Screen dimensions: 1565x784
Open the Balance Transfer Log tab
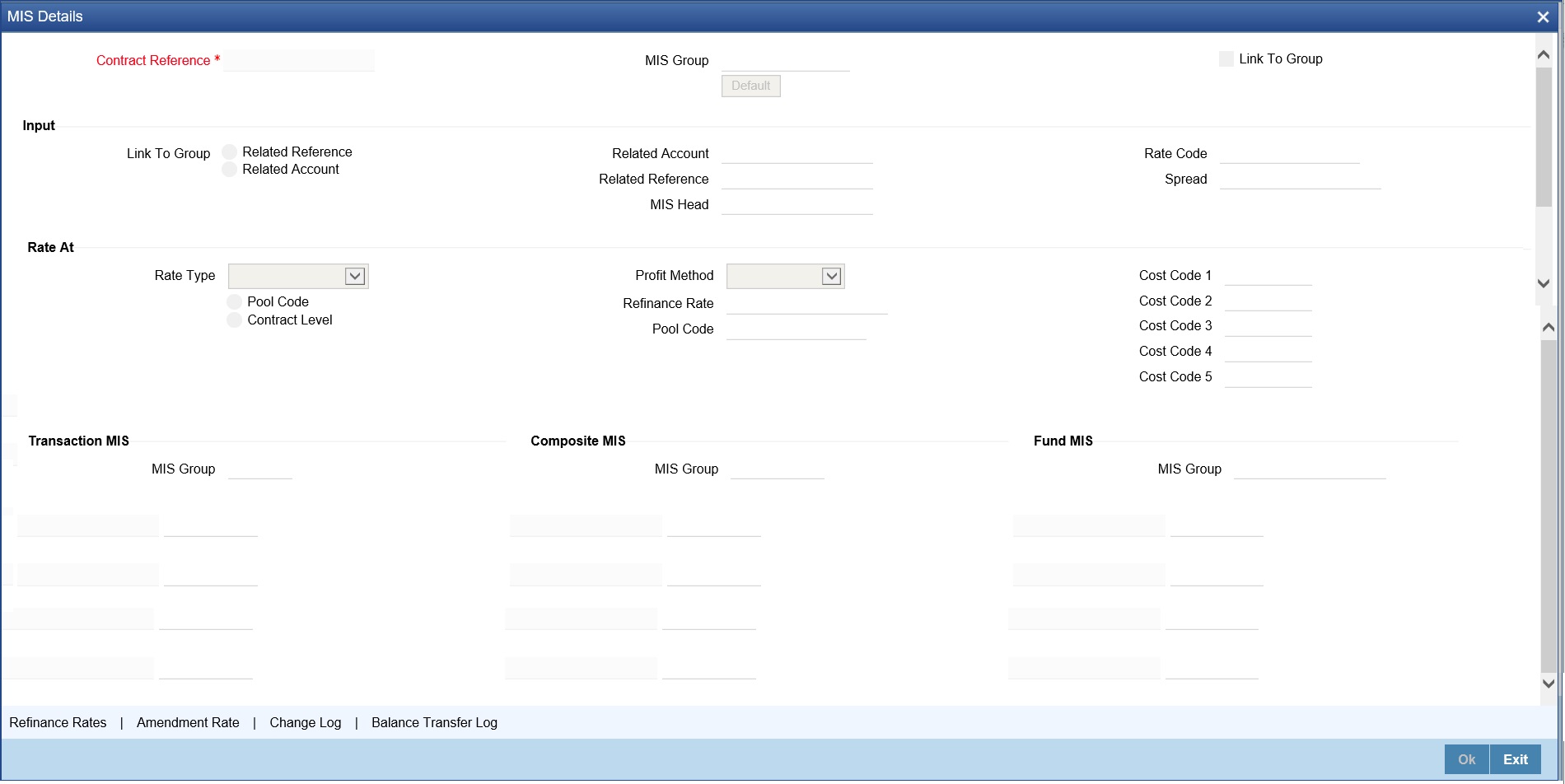[434, 722]
